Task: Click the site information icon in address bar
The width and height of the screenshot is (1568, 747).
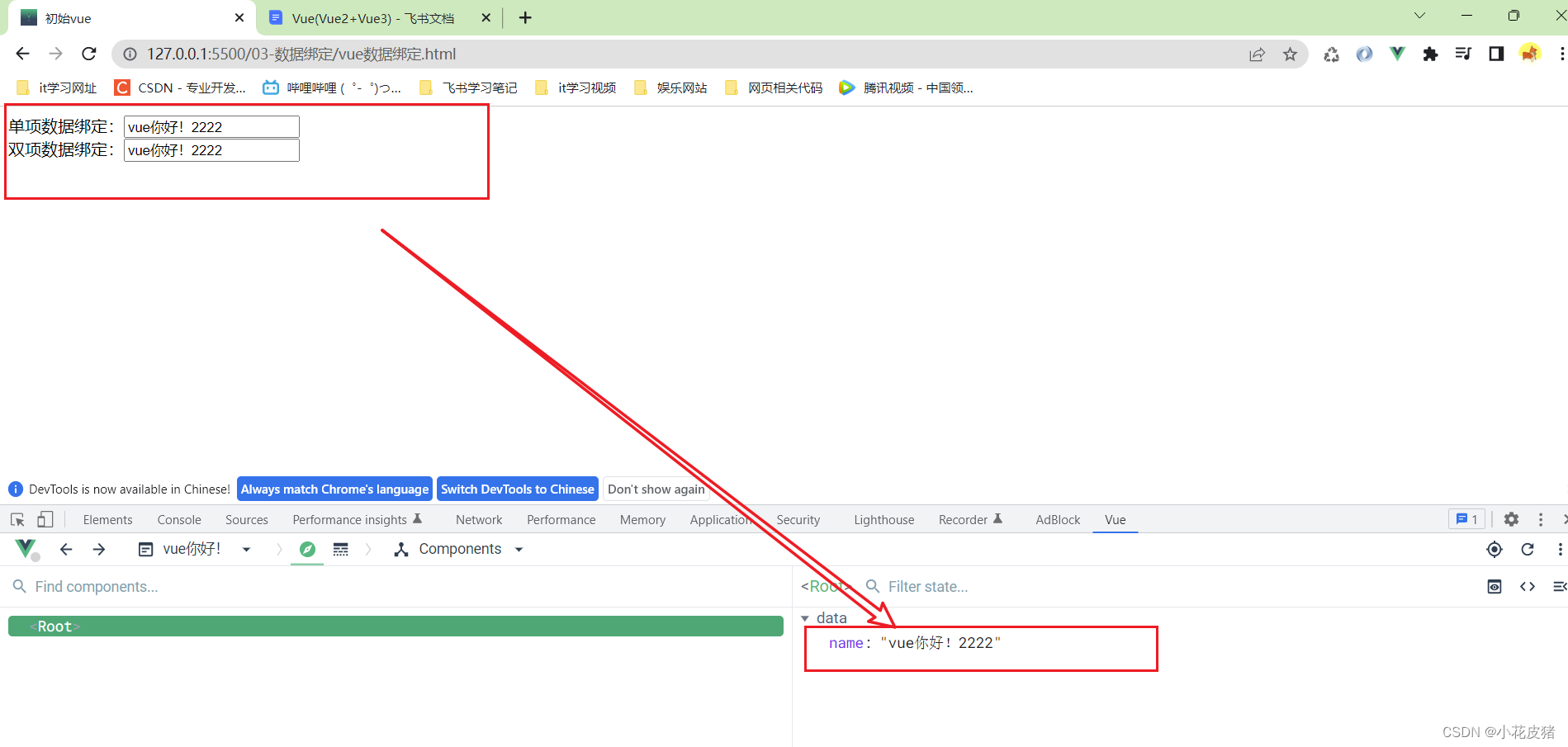Action: 130,54
